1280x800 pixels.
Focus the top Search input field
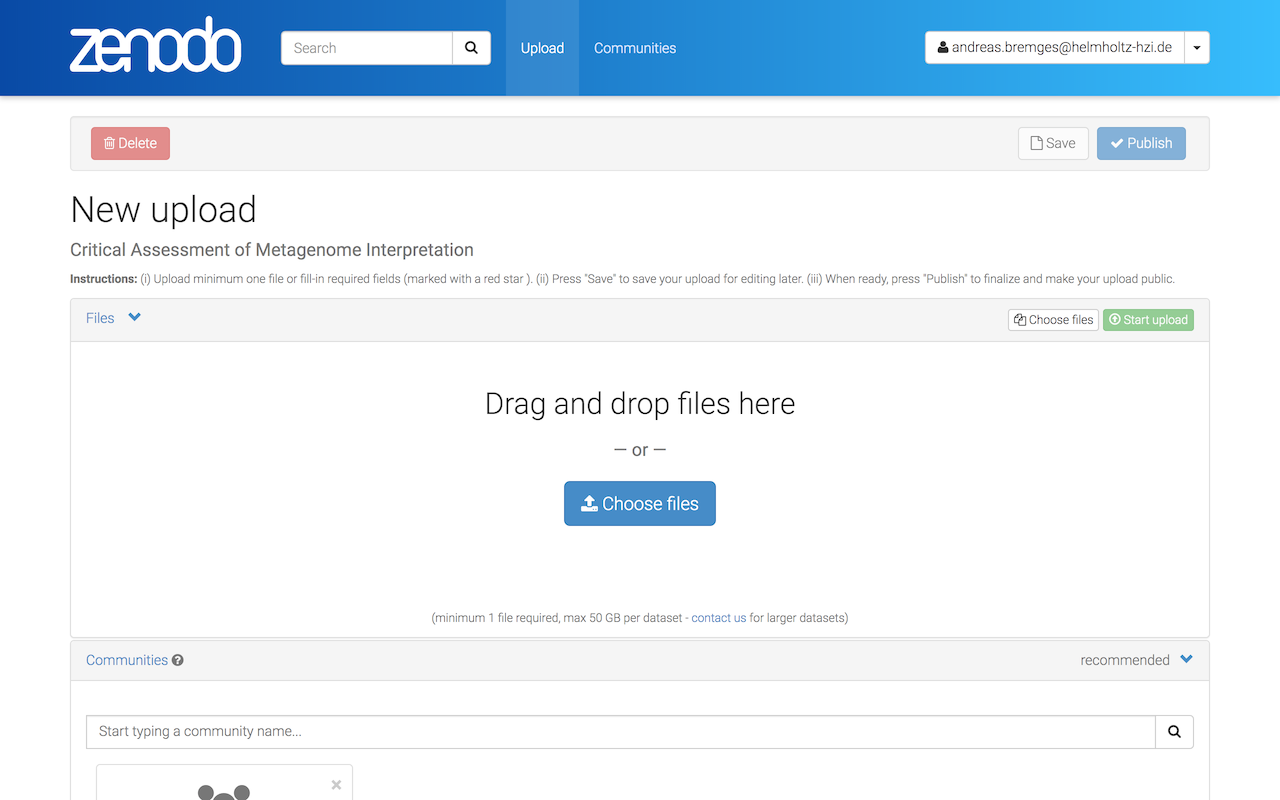tap(367, 48)
